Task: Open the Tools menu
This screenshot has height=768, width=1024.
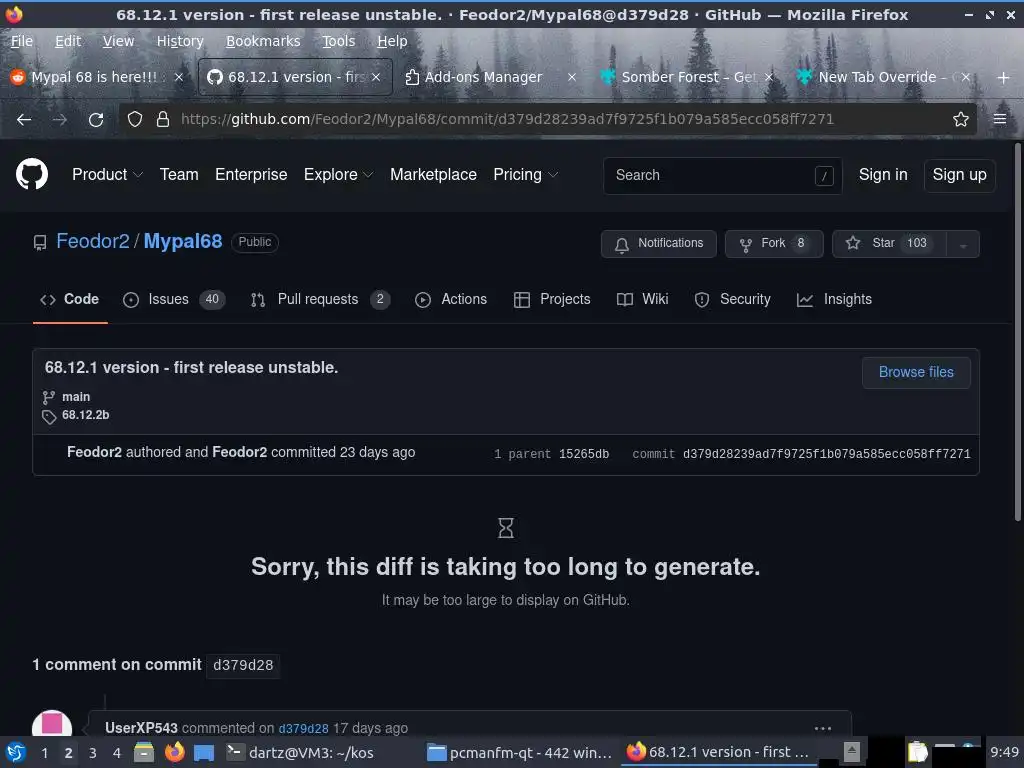Action: 338,41
